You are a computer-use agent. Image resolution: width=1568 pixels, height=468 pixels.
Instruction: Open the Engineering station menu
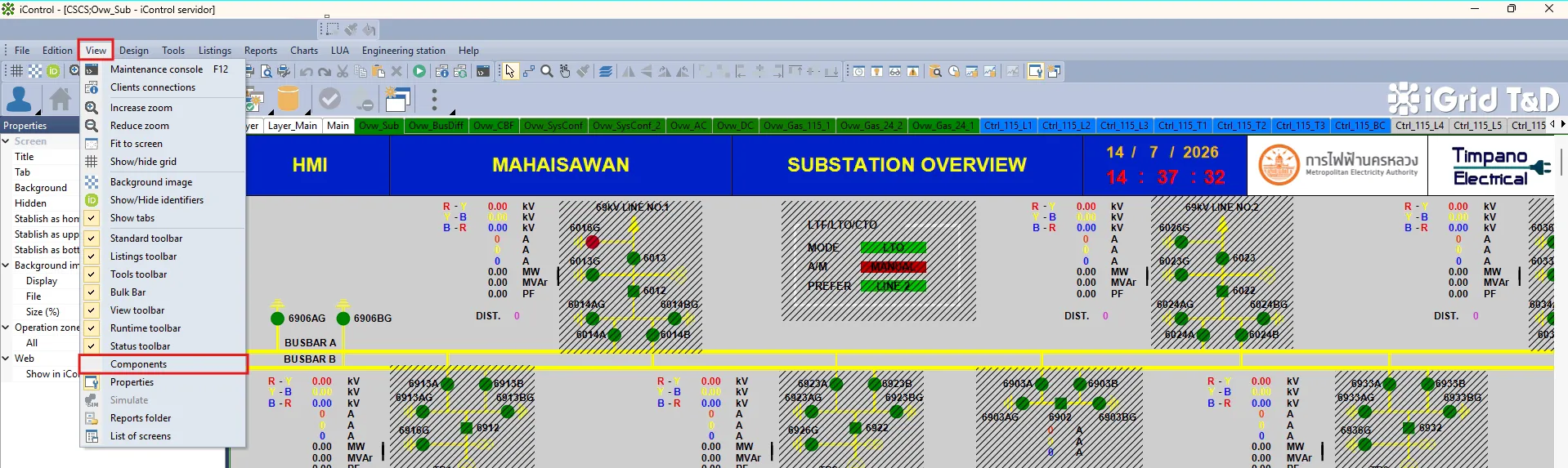pos(404,51)
